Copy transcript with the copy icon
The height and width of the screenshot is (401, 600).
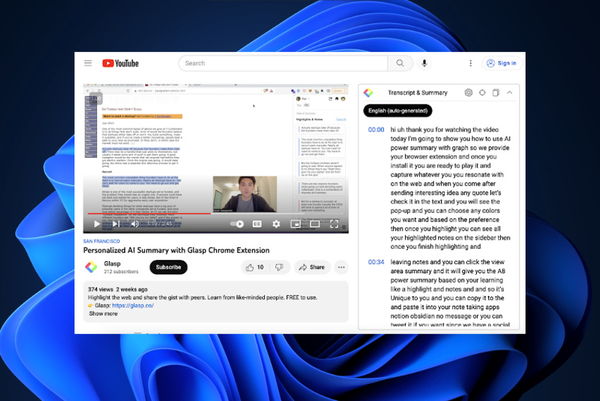click(496, 93)
